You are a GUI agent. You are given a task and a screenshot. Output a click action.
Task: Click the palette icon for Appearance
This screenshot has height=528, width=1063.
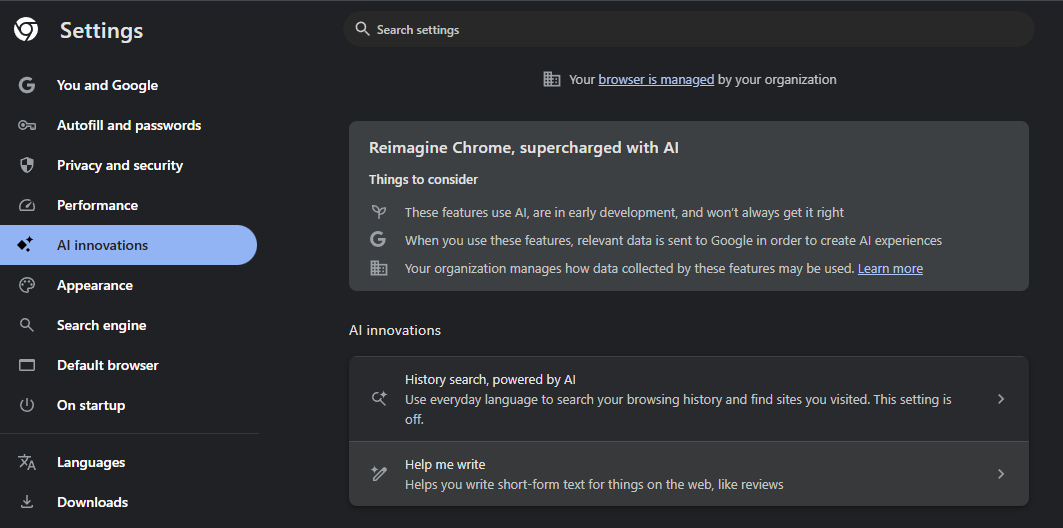pos(26,285)
